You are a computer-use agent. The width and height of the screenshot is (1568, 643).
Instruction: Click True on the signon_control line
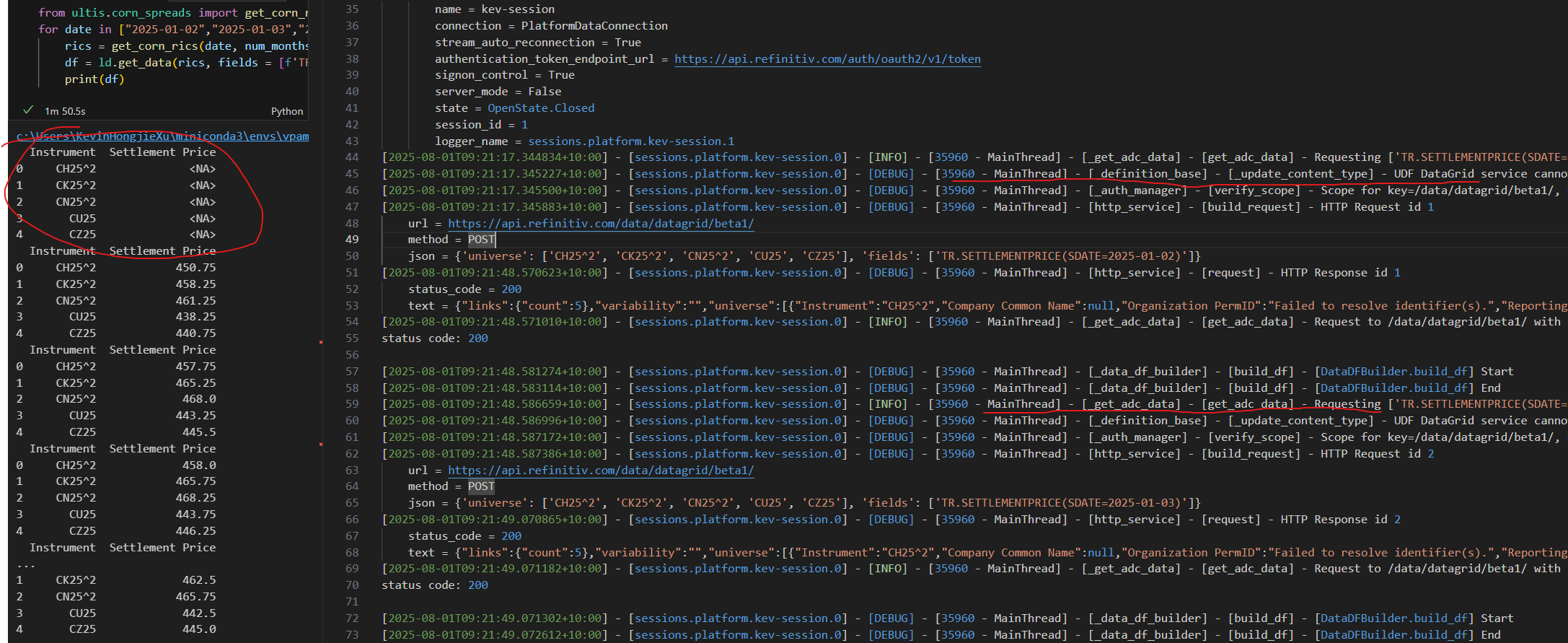561,75
